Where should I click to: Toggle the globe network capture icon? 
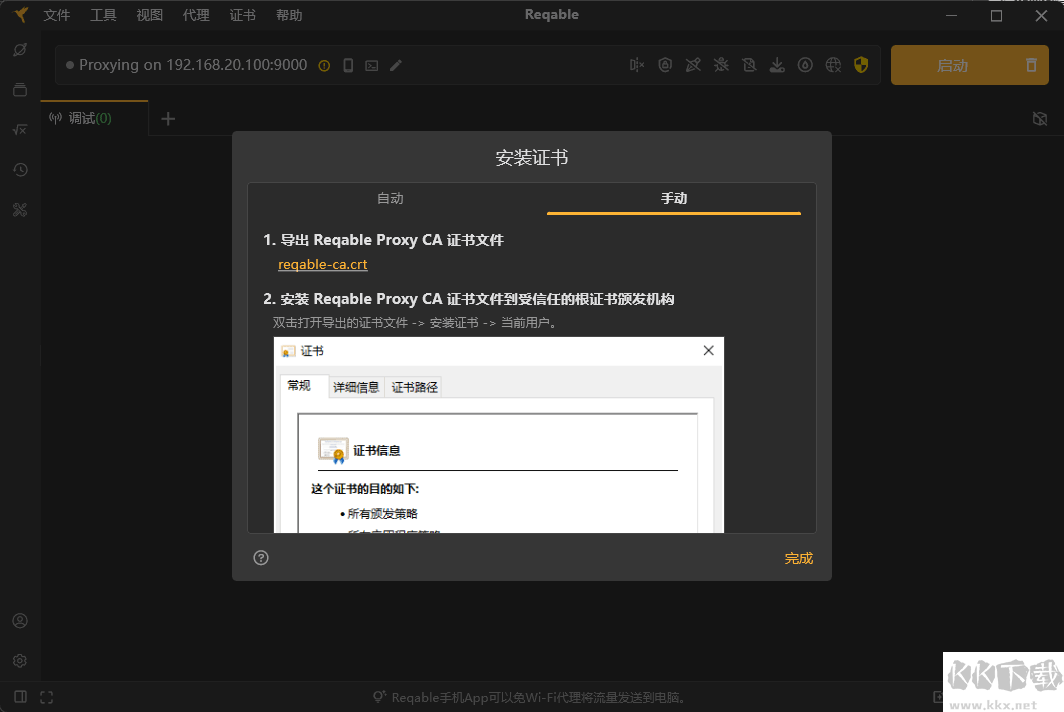click(833, 64)
